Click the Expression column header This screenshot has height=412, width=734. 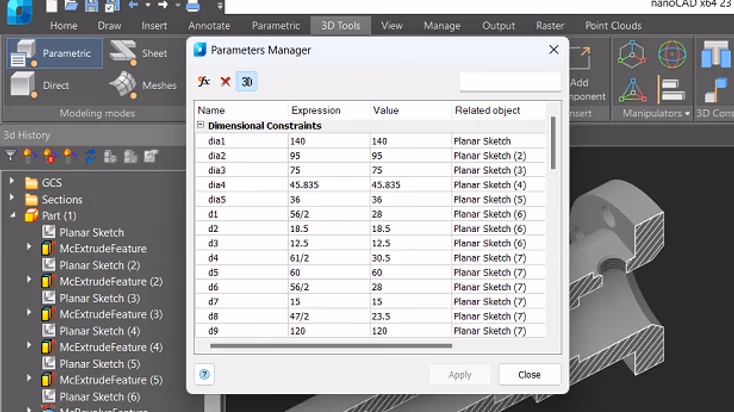pos(316,110)
